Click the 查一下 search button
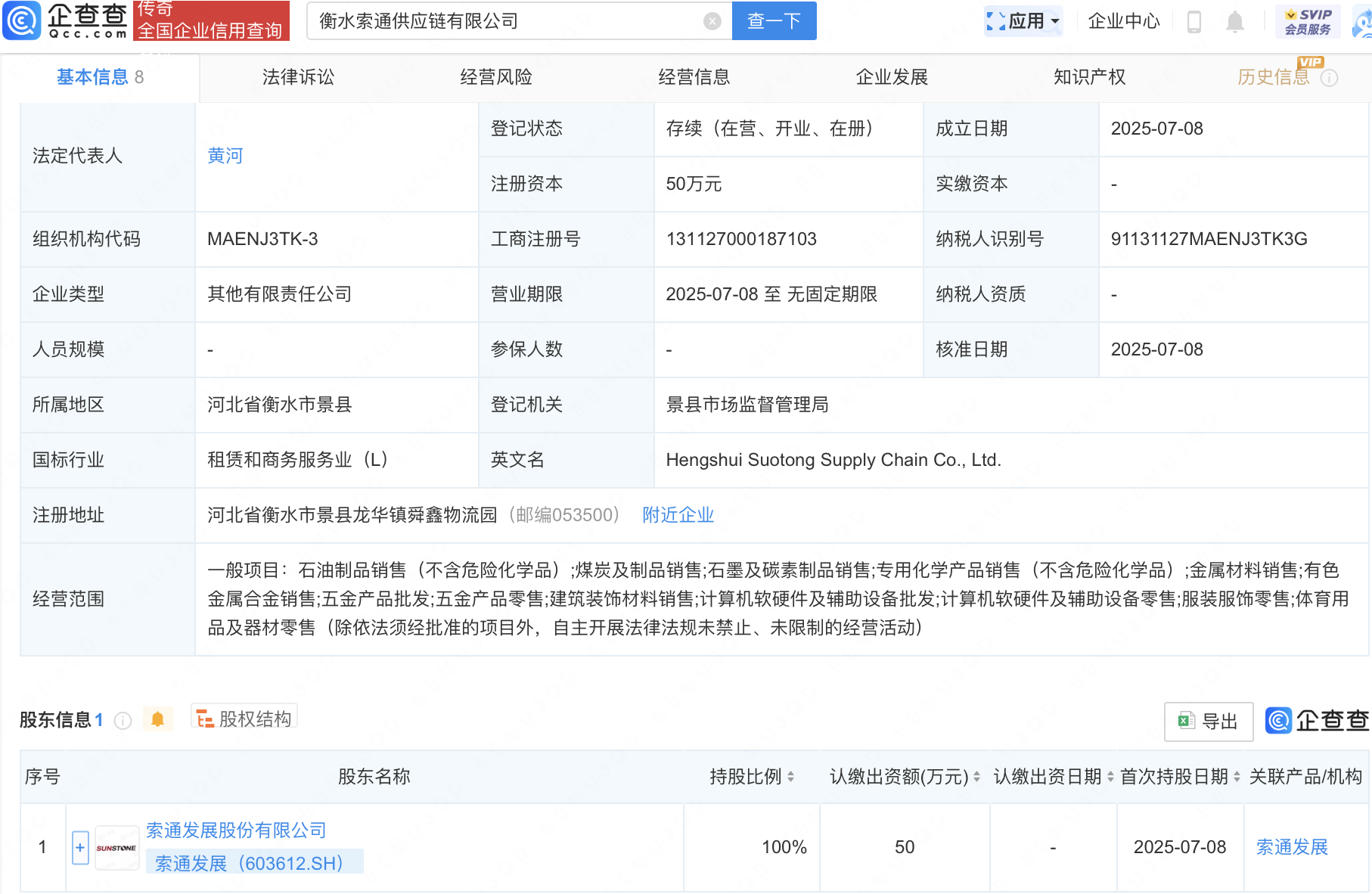The width and height of the screenshot is (1372, 894). coord(774,21)
